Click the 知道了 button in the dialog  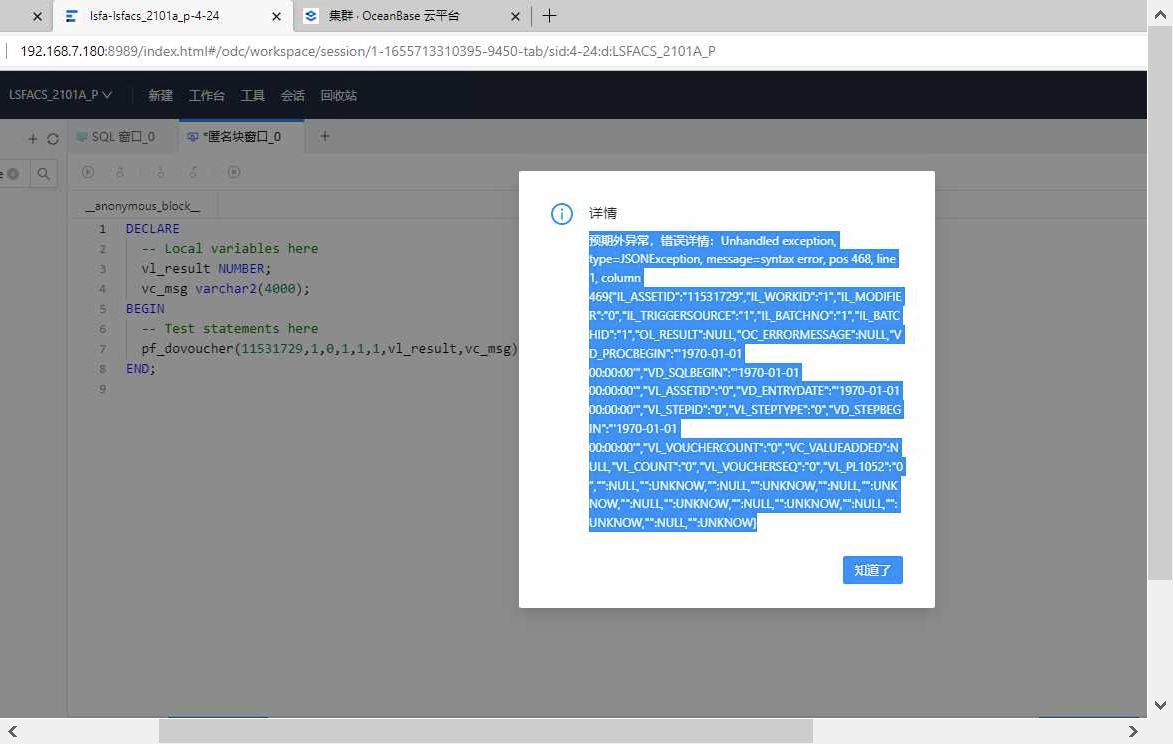[872, 570]
